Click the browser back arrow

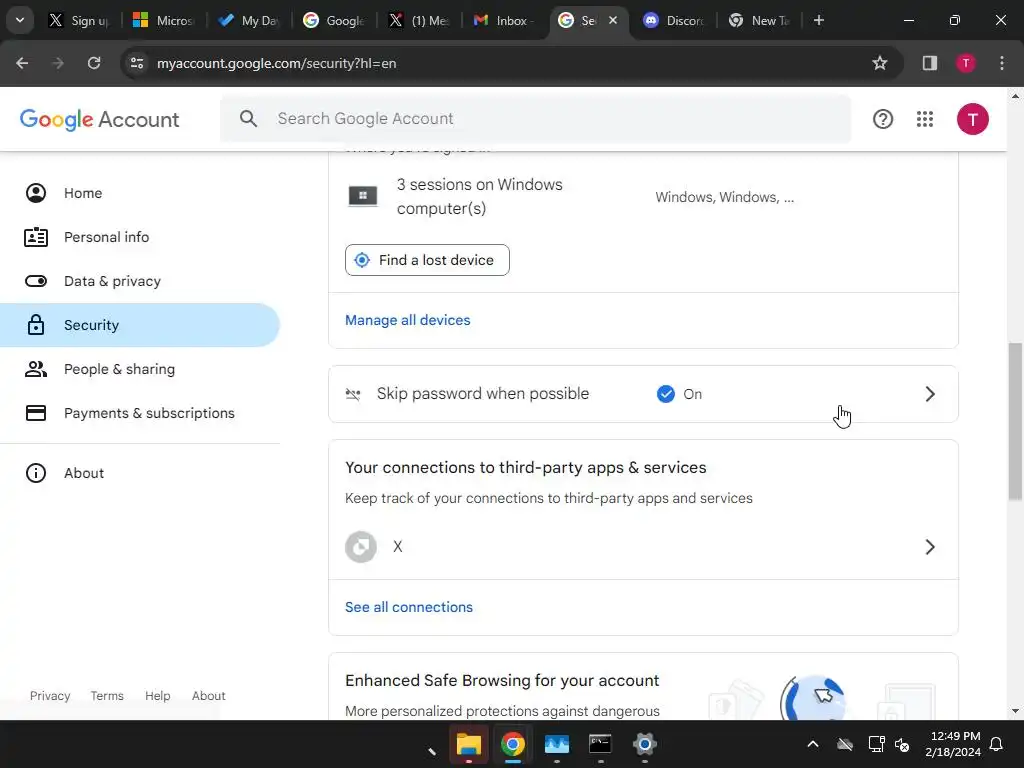22,63
